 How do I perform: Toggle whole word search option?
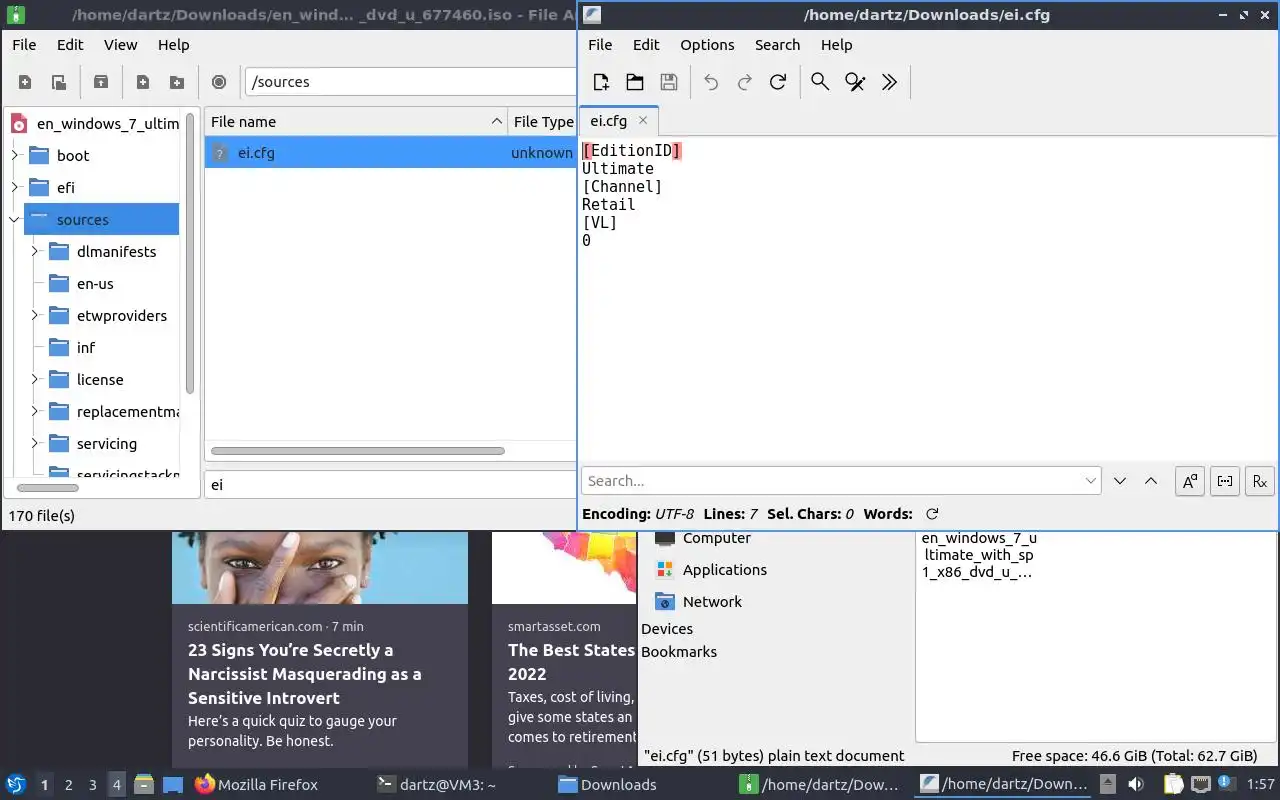pos(1225,481)
